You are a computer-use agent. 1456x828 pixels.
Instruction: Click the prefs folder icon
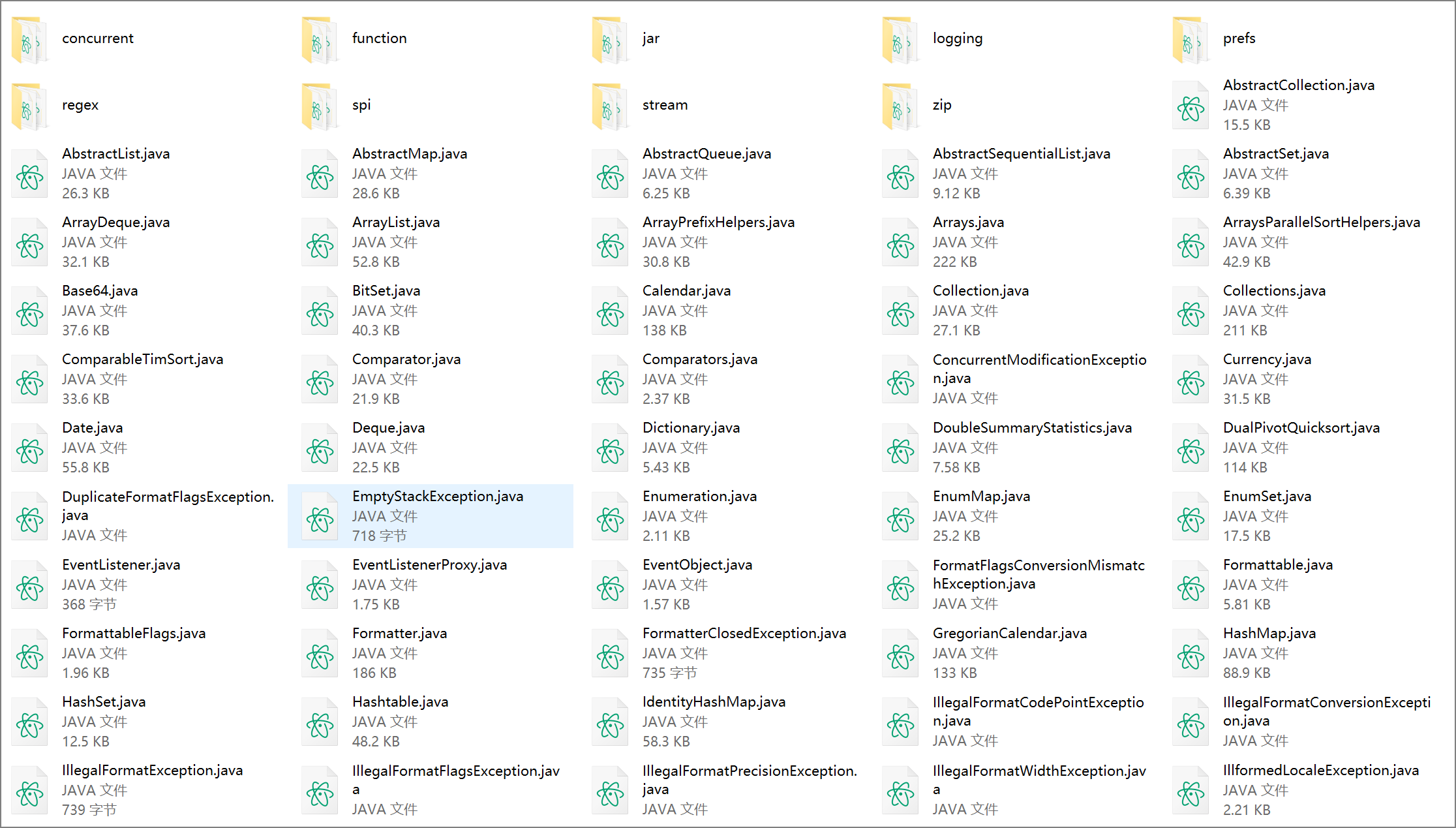pyautogui.click(x=1191, y=40)
